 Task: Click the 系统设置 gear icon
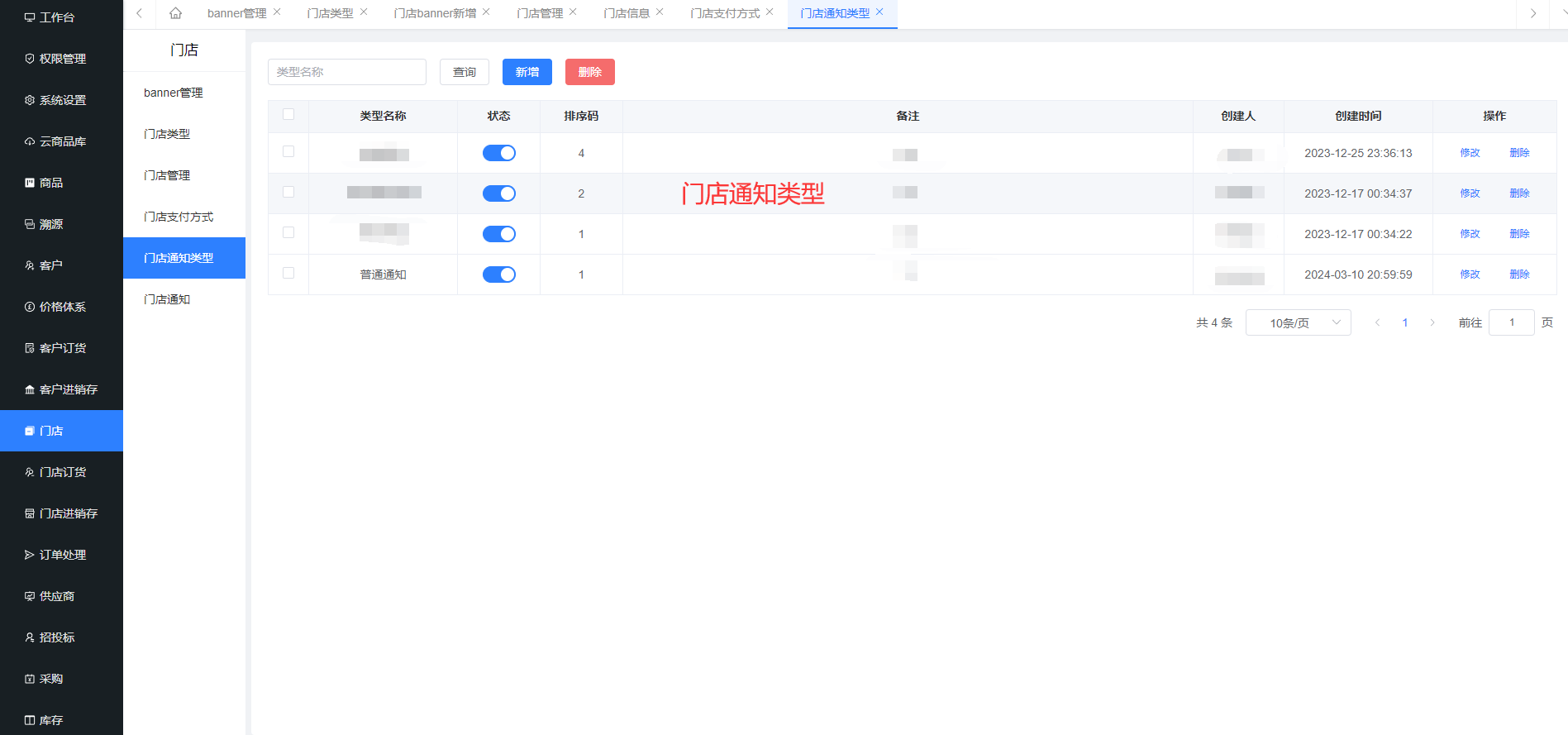(x=30, y=100)
